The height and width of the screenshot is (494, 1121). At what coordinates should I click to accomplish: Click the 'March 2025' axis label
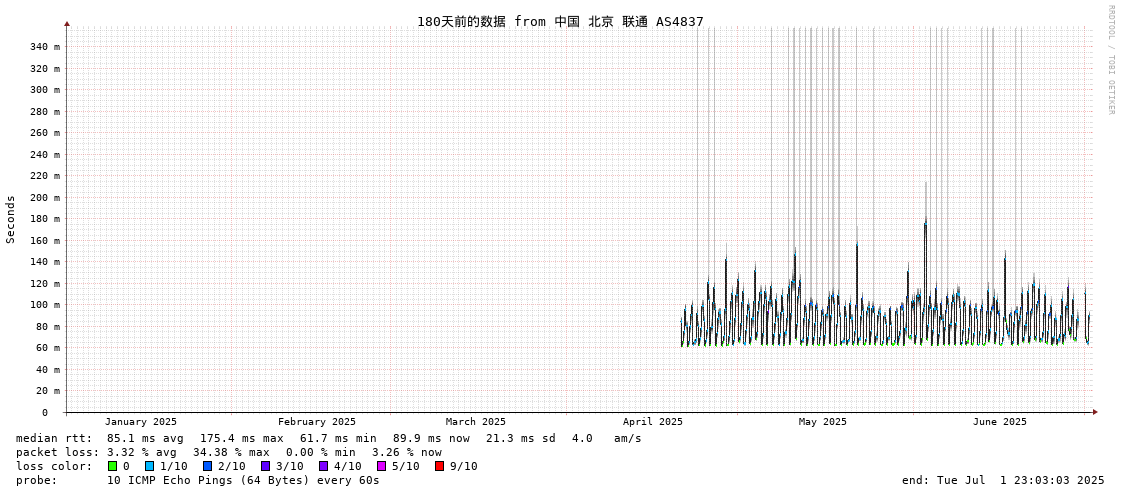[x=475, y=422]
